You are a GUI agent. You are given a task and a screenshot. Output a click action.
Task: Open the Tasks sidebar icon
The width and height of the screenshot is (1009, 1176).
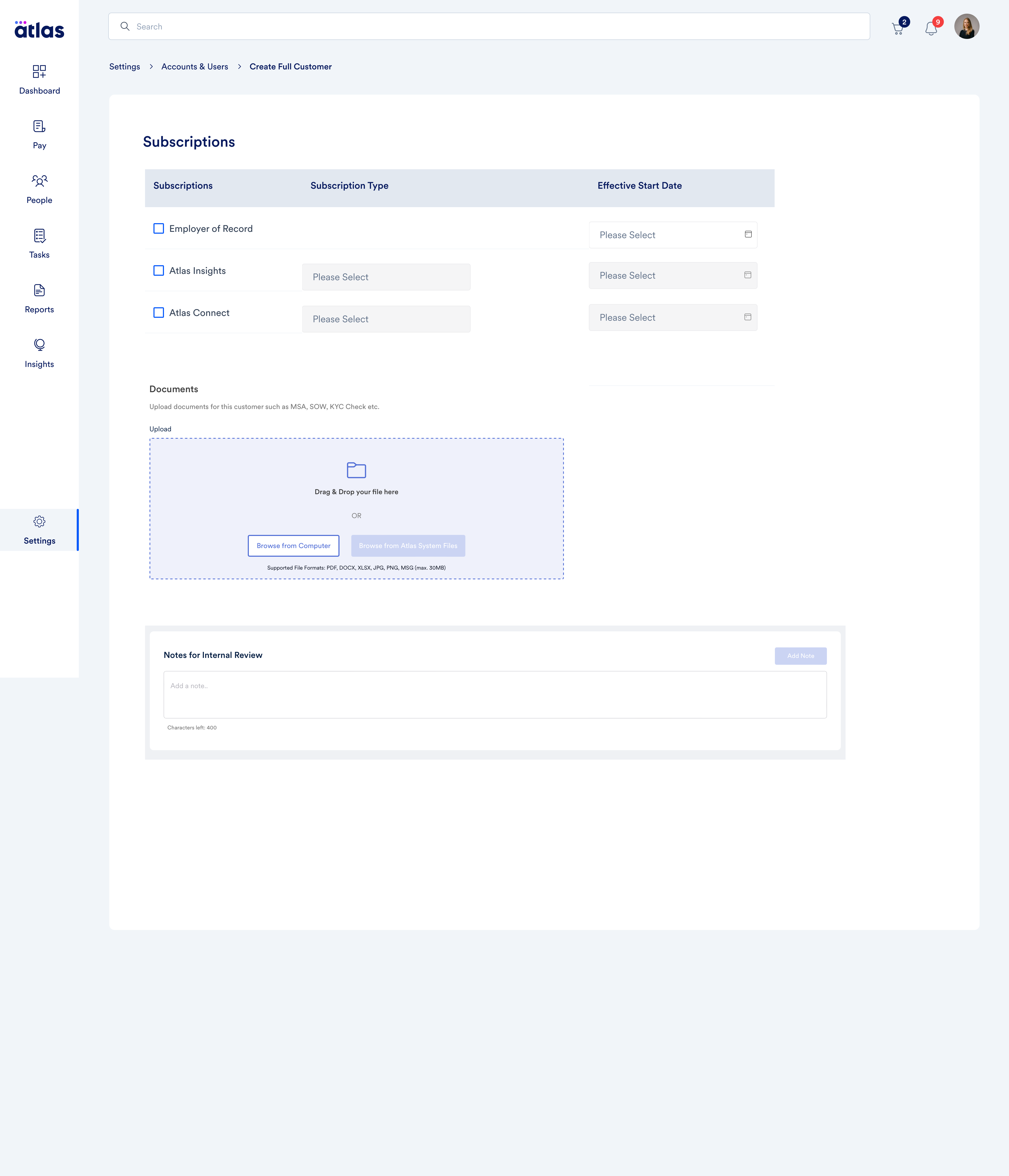[39, 236]
